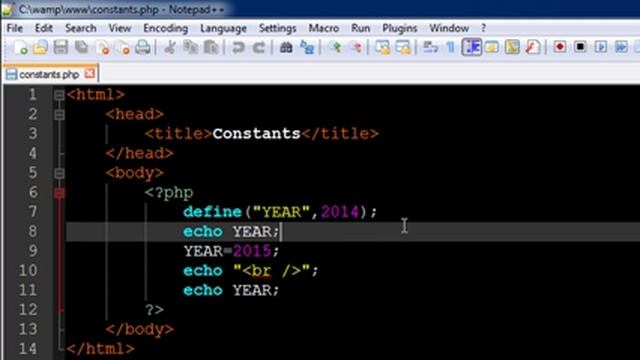Open Find with binoculars icon
Image resolution: width=640 pixels, height=360 pixels.
click(286, 47)
